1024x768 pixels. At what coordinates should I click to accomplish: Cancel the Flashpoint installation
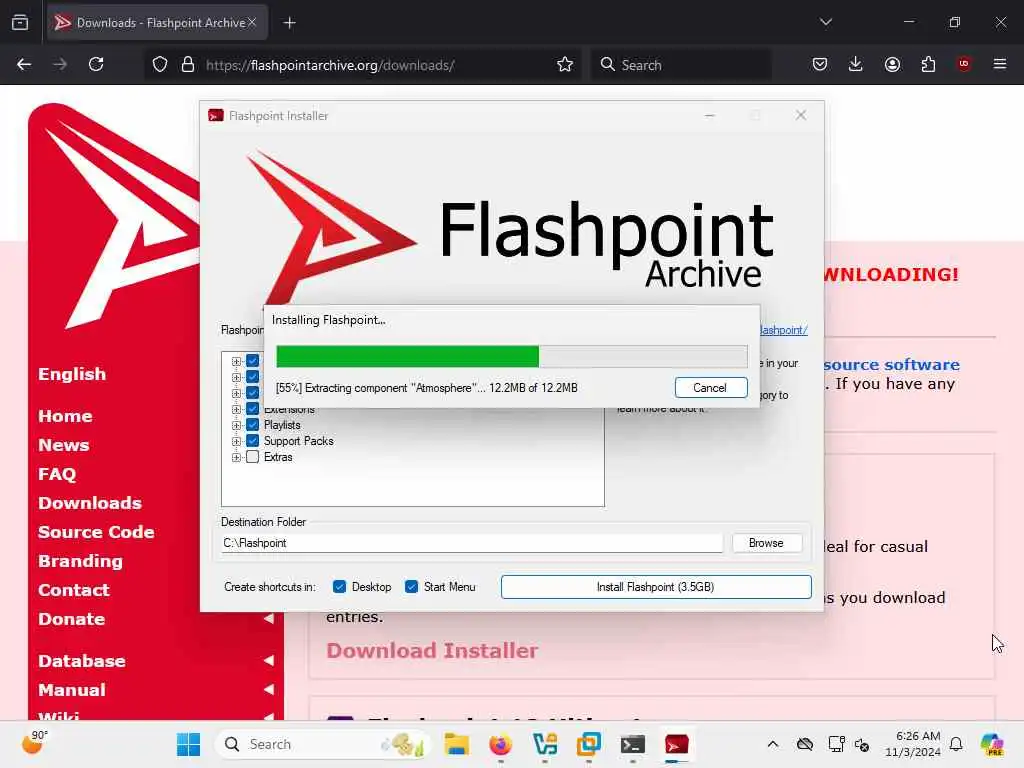click(x=711, y=387)
